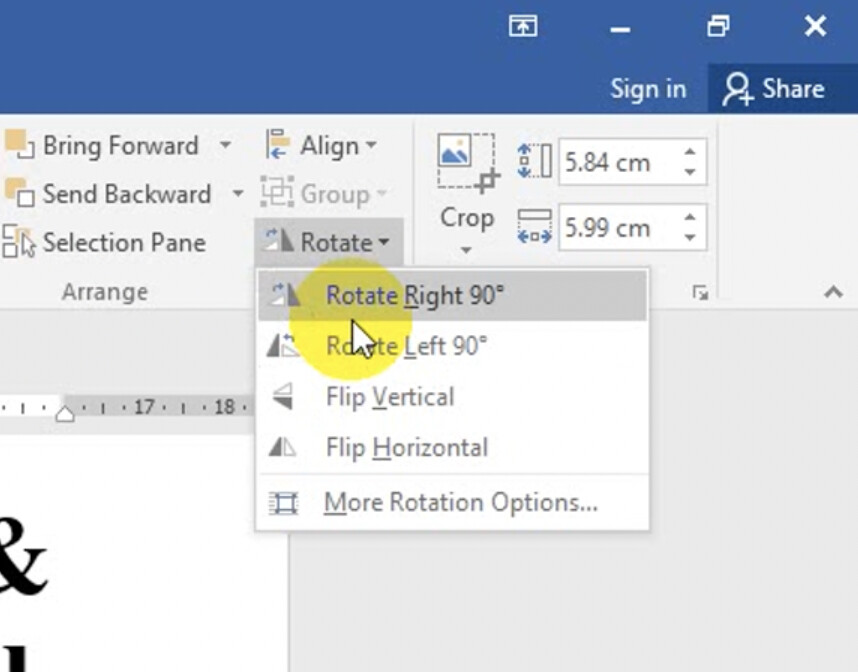The image size is (858, 672).
Task: Click the Bring Forward icon
Action: point(19,145)
